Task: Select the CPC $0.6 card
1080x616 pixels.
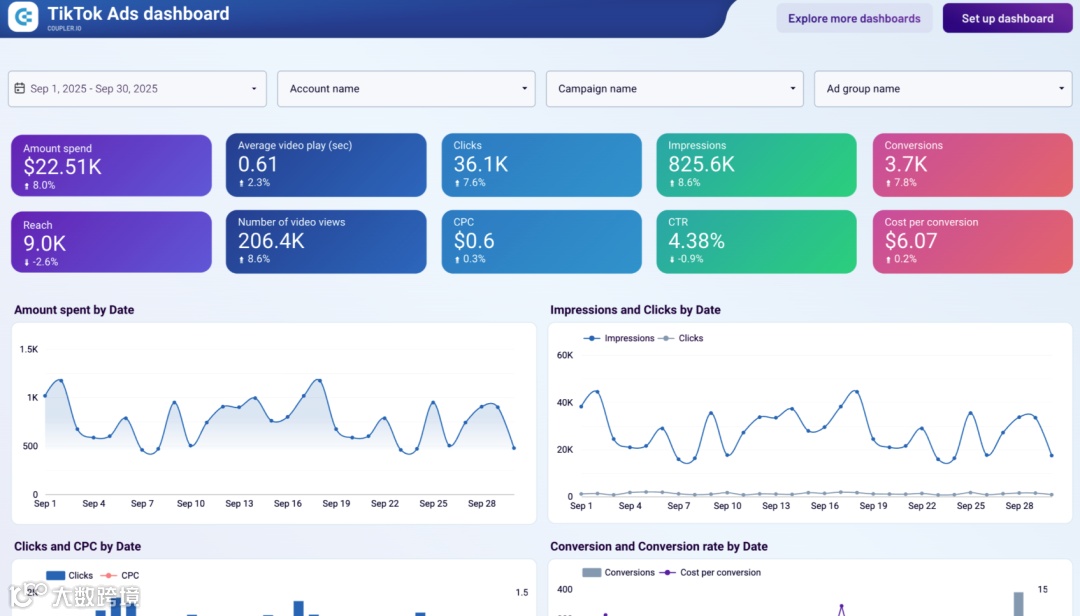Action: (541, 242)
